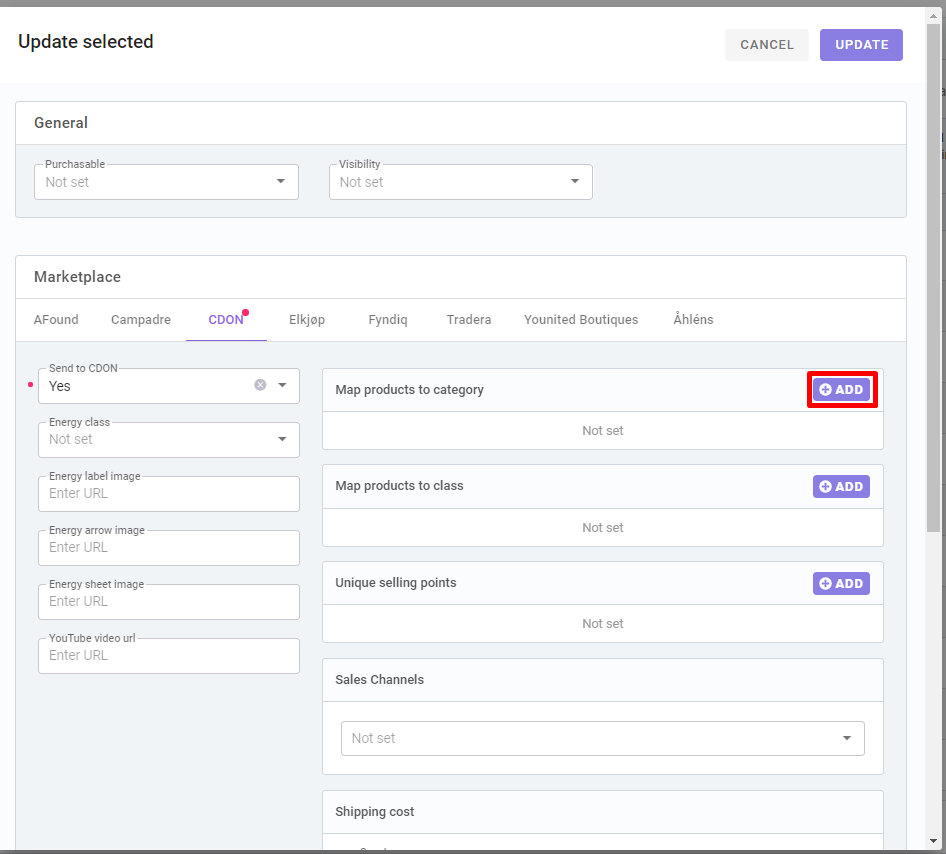Image resolution: width=946 pixels, height=854 pixels.
Task: Open the Fyndiq tab
Action: (x=388, y=320)
